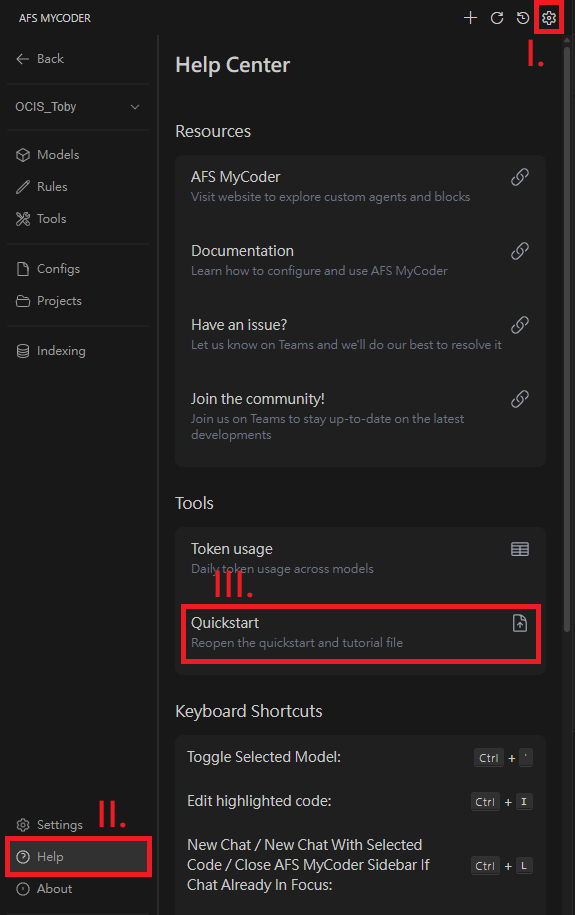Open About in the sidebar
The width and height of the screenshot is (575, 915).
[x=78, y=889]
